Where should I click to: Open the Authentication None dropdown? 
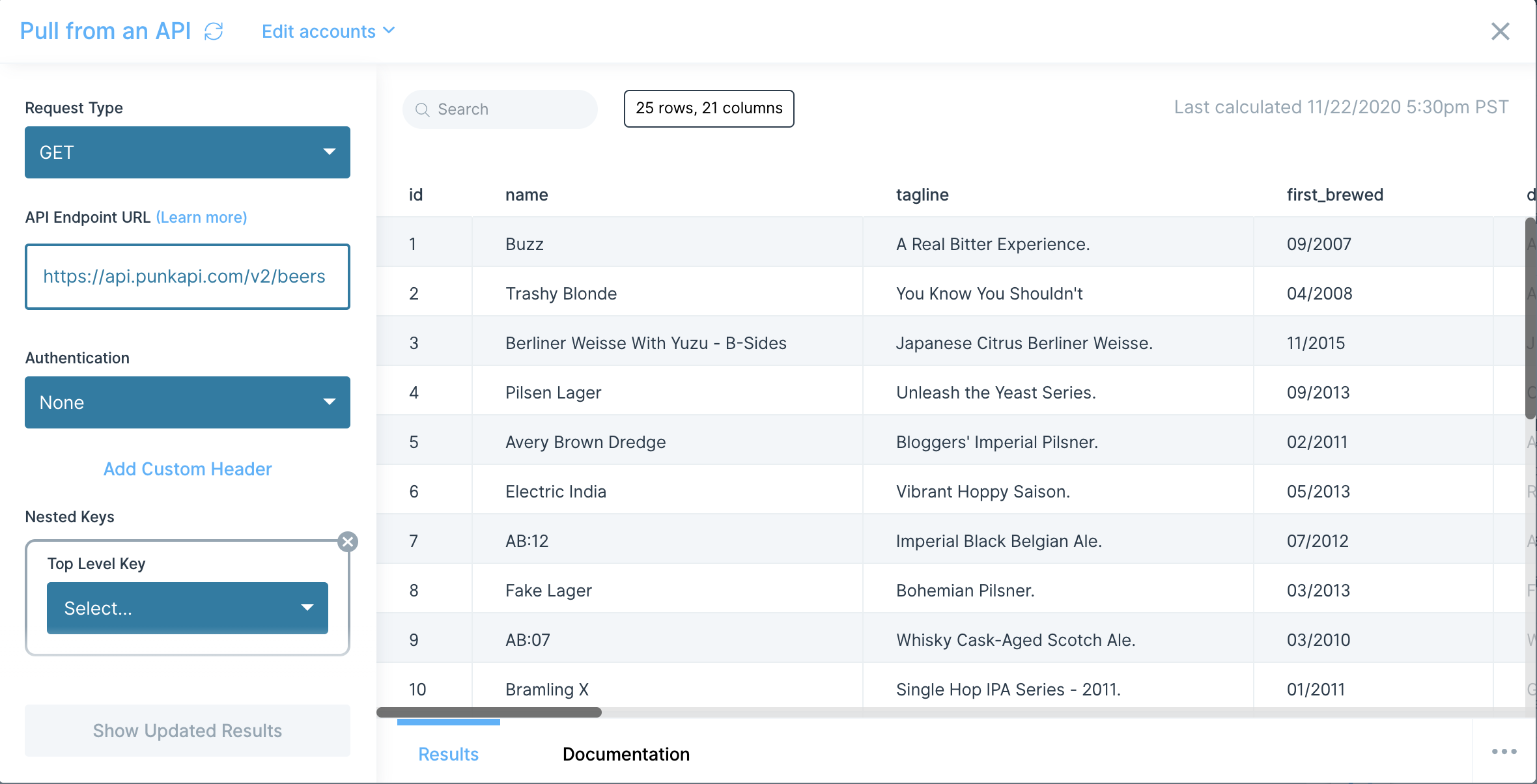[188, 402]
